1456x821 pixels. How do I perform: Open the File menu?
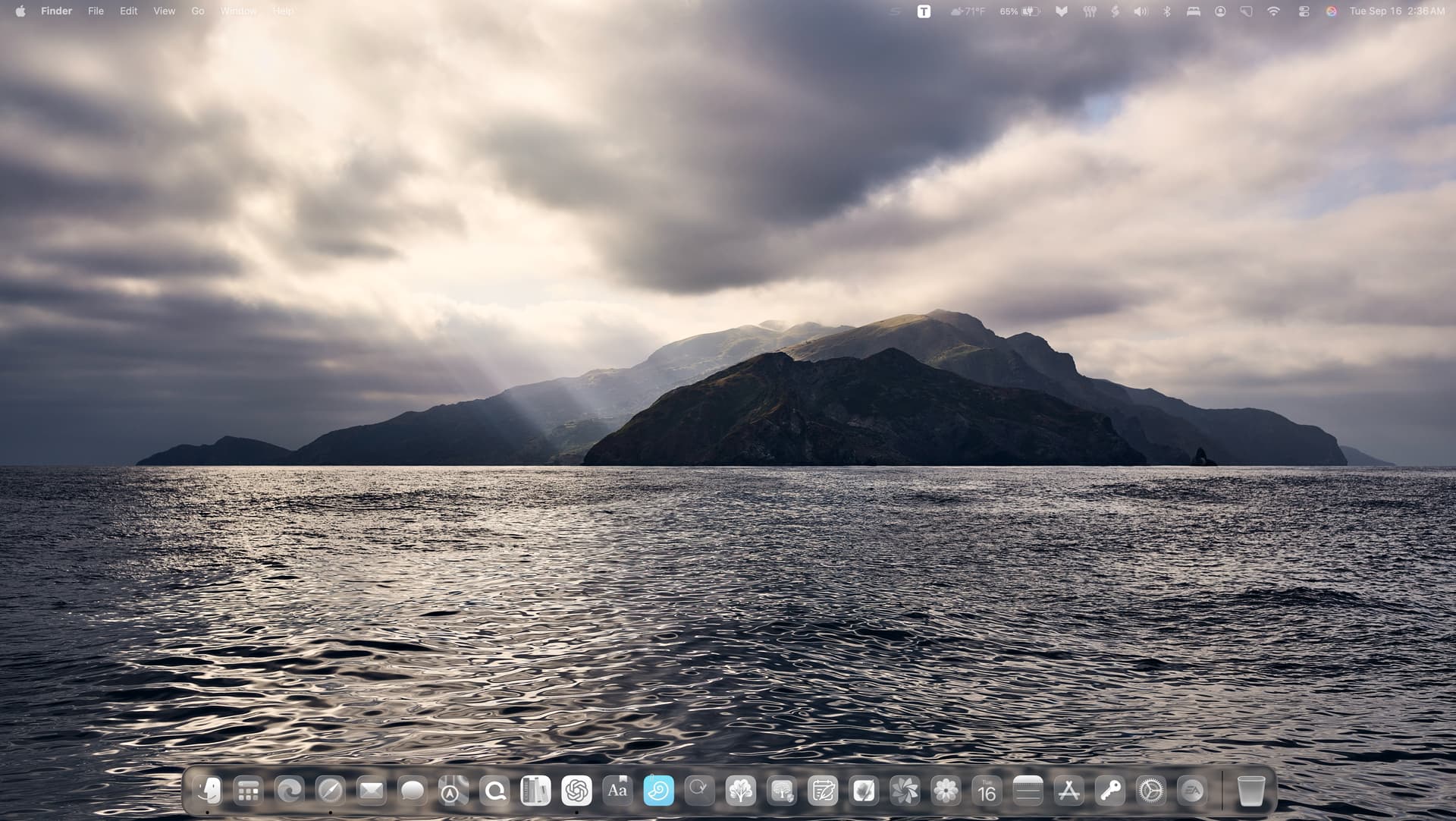point(96,11)
